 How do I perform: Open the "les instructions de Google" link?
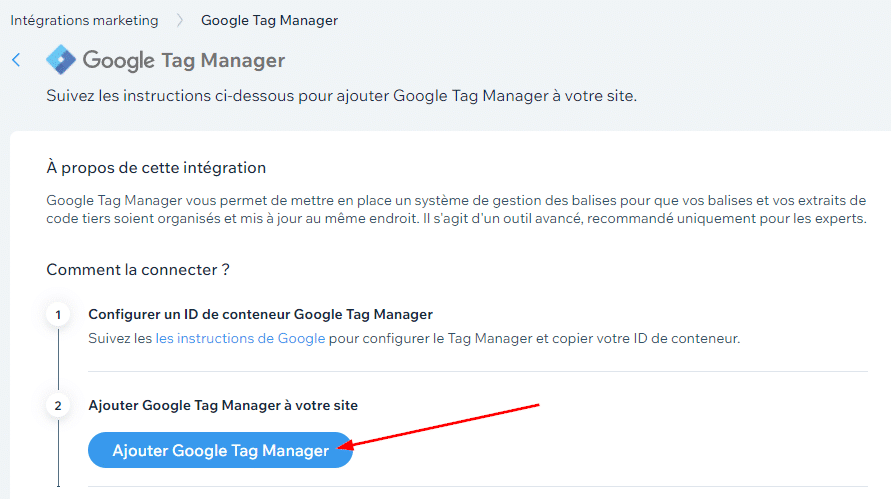click(x=240, y=338)
